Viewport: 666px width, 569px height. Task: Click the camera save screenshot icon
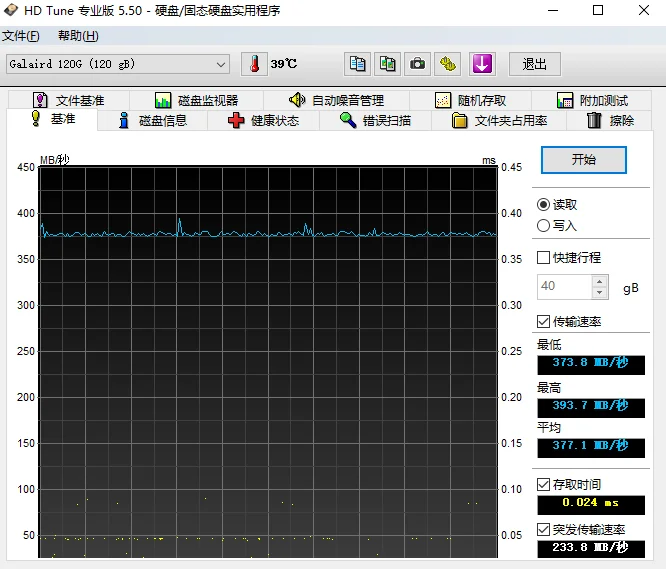(418, 64)
